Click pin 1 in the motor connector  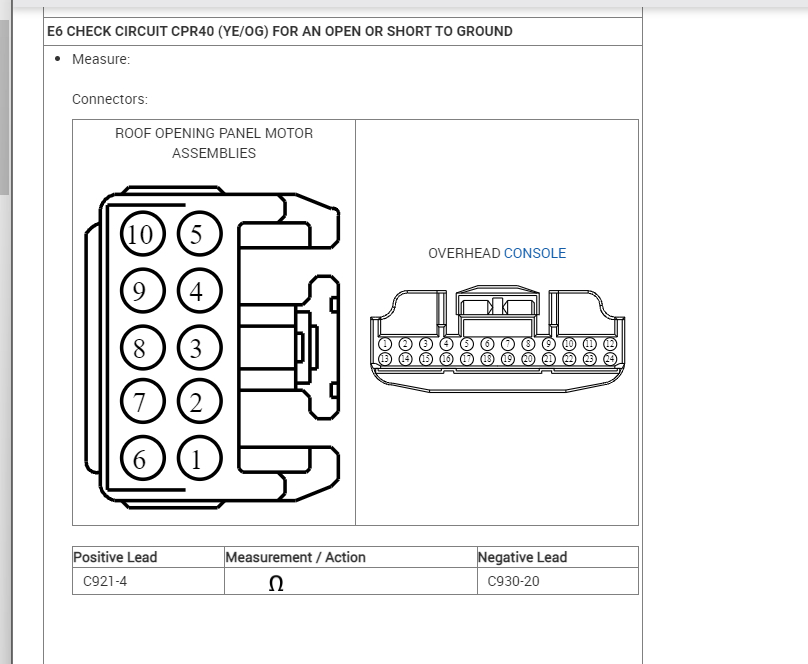199,458
